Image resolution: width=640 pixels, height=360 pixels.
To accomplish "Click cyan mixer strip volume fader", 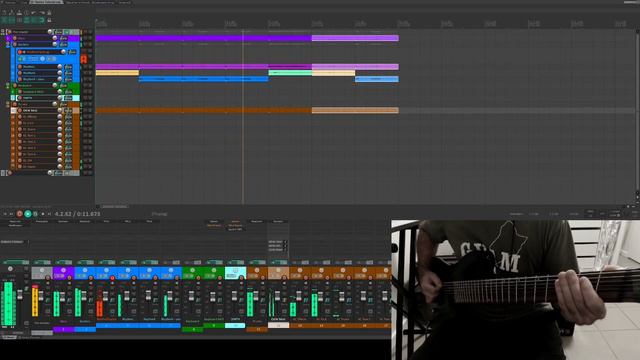I will pyautogui.click(x=234, y=296).
